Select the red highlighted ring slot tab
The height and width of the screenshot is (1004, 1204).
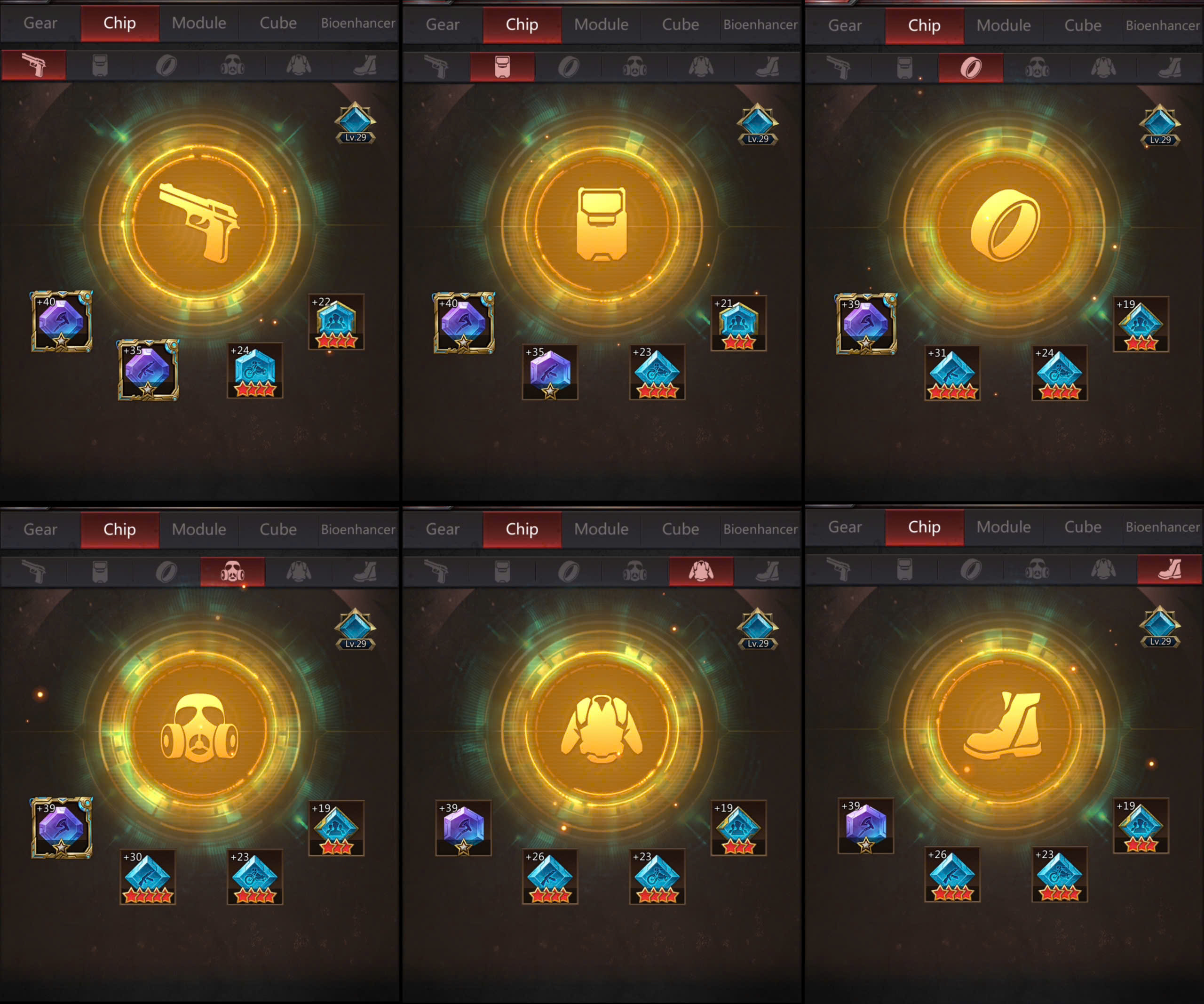(x=971, y=68)
